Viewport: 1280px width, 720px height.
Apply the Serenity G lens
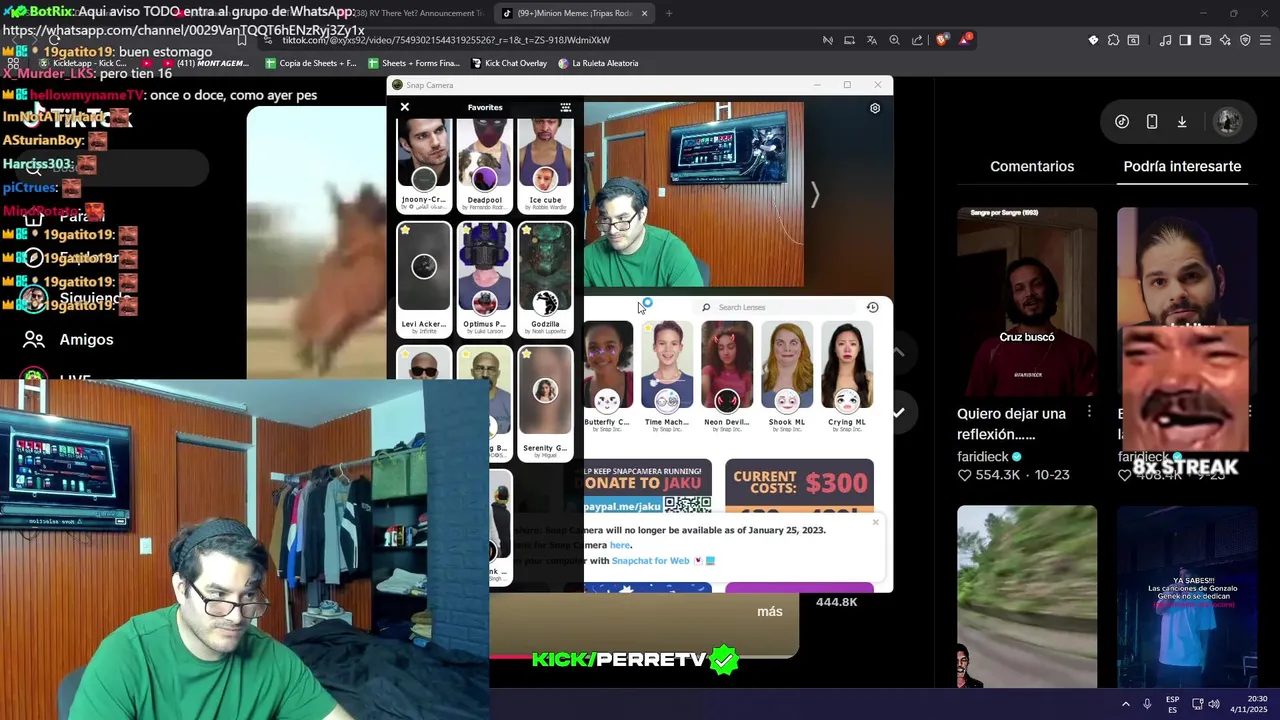pos(545,403)
